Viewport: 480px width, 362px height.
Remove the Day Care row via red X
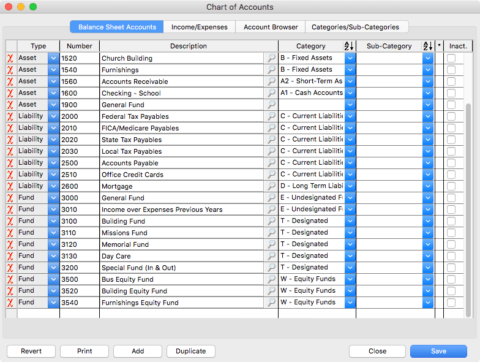coord(10,256)
